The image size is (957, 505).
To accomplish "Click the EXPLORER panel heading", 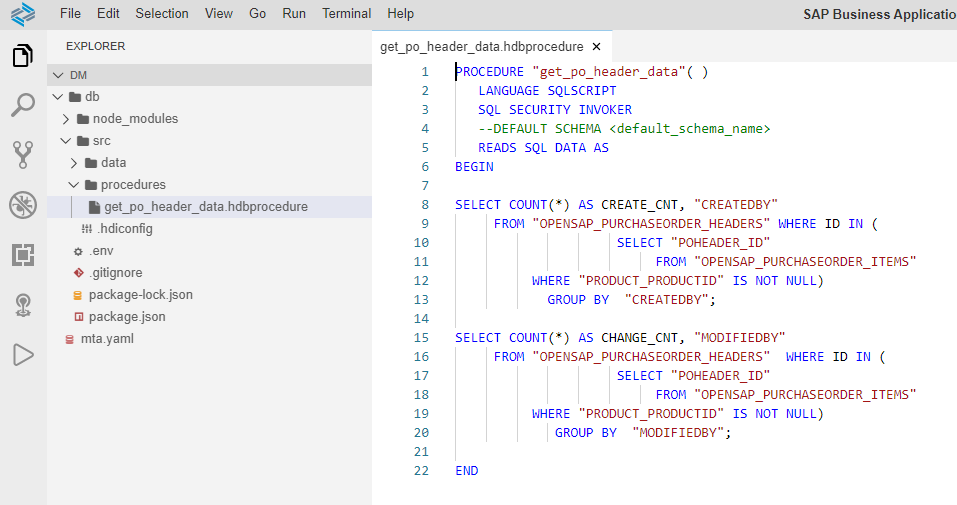I will 96,46.
